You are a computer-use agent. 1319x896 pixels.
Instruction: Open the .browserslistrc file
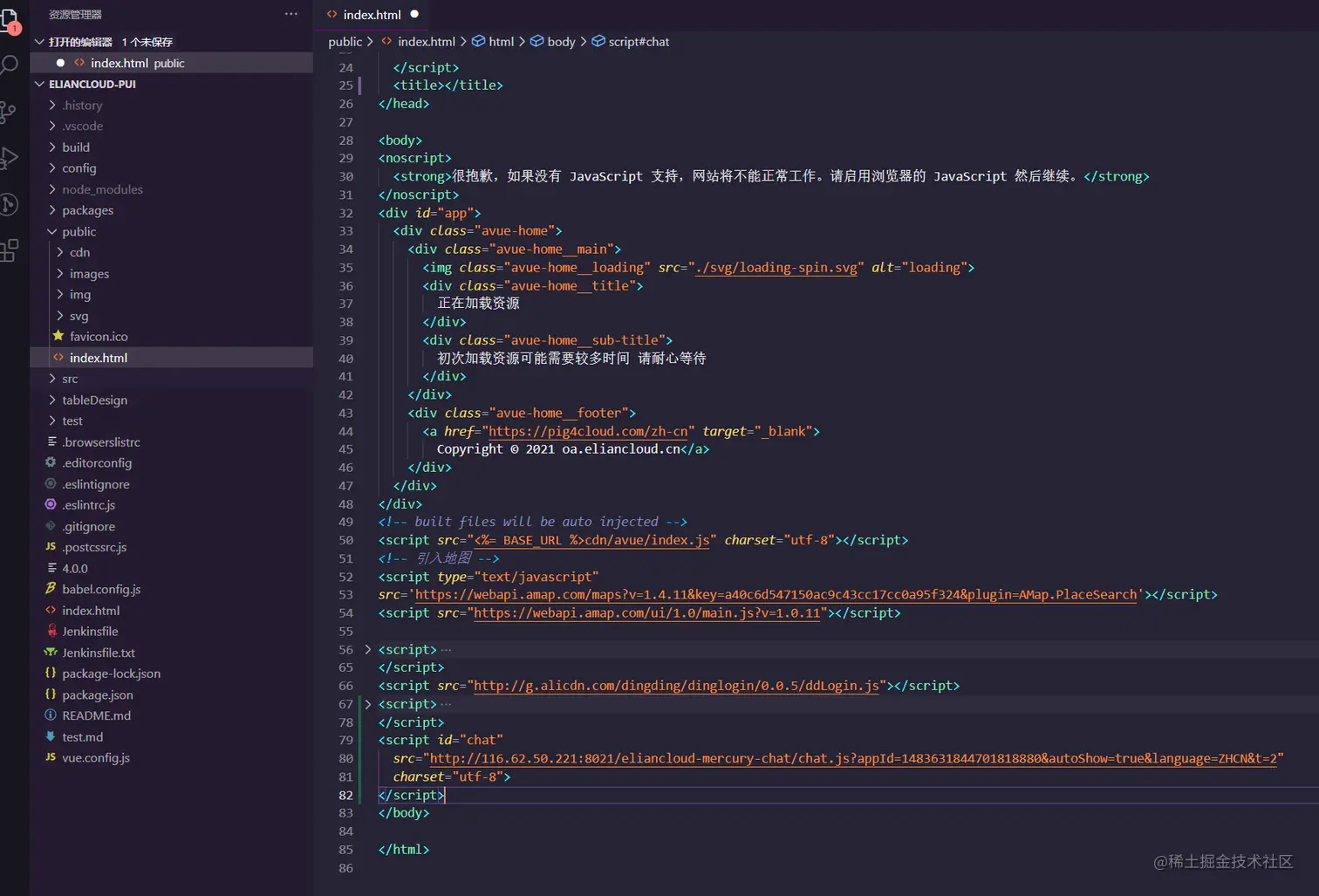point(101,442)
